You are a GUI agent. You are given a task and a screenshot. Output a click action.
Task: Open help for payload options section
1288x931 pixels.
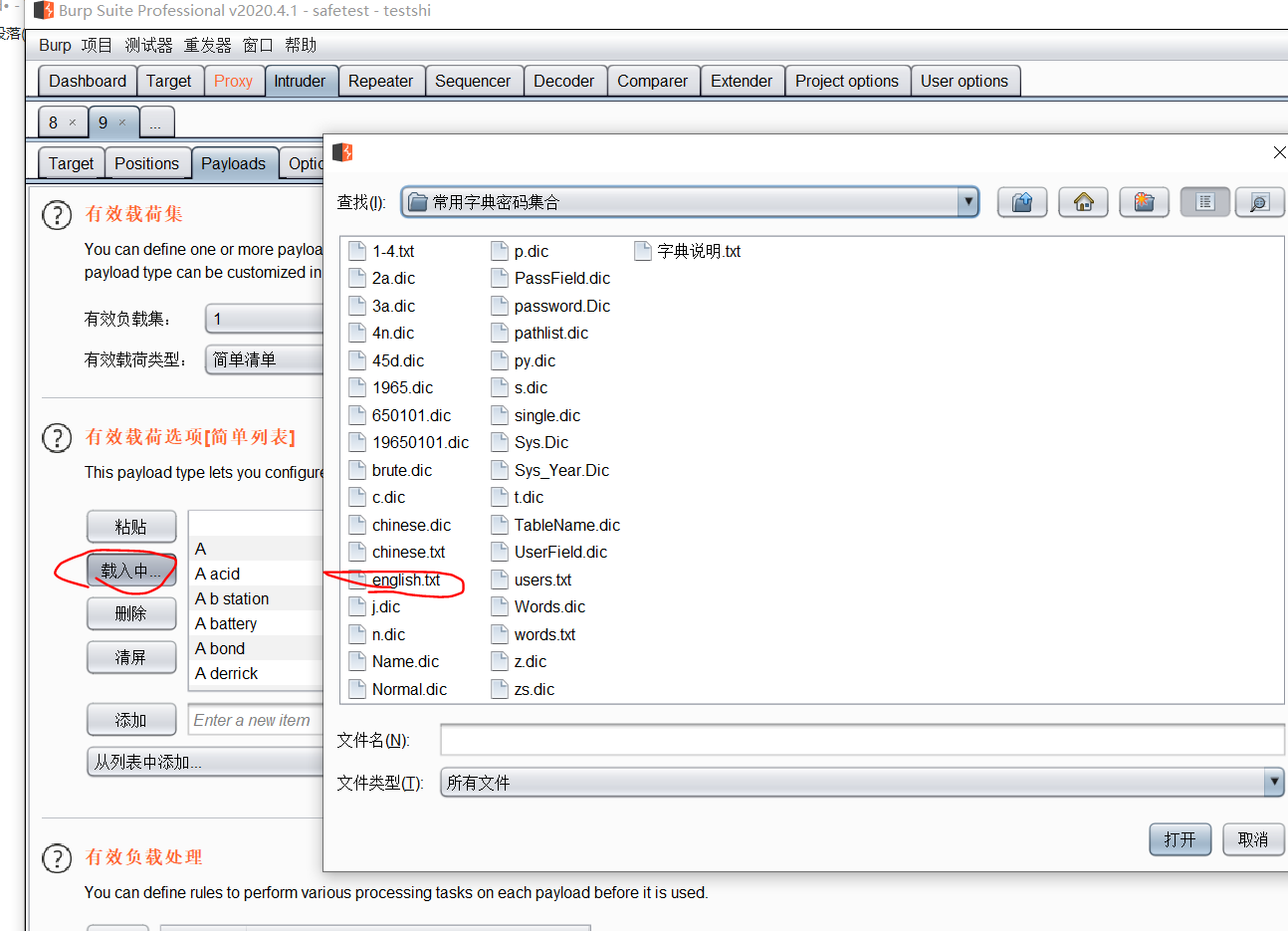click(57, 438)
